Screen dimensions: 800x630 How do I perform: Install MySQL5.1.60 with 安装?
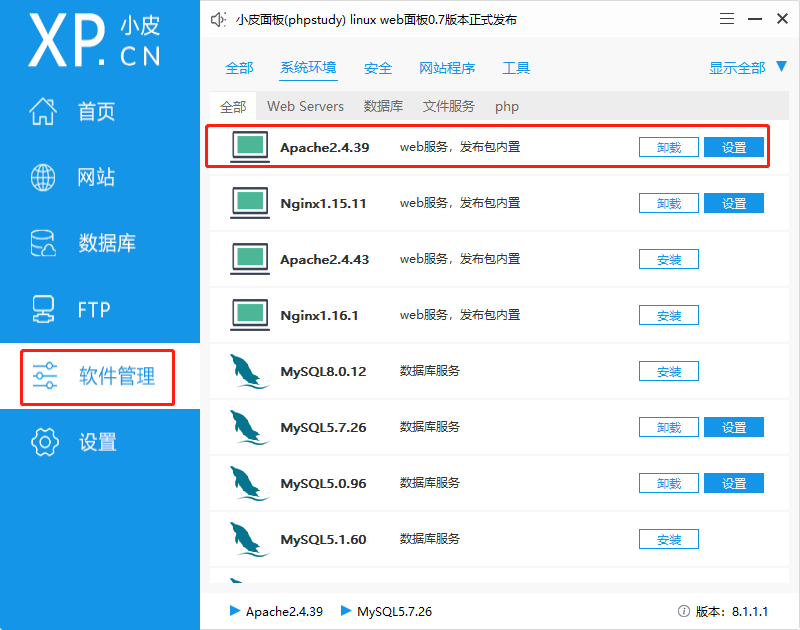tap(668, 539)
